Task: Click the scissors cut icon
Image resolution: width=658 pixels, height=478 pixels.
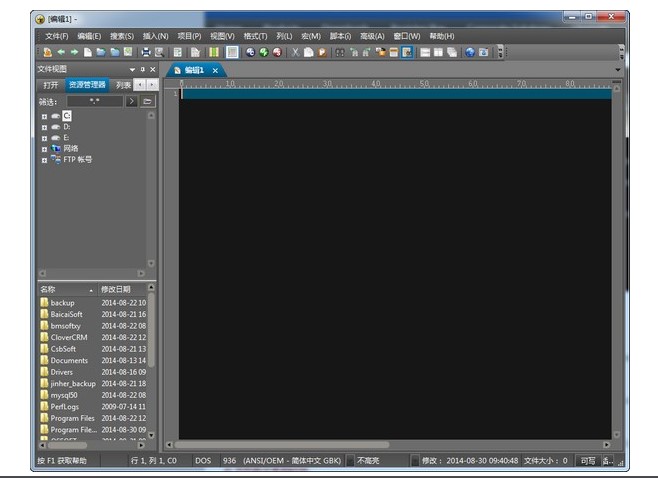Action: [295, 52]
